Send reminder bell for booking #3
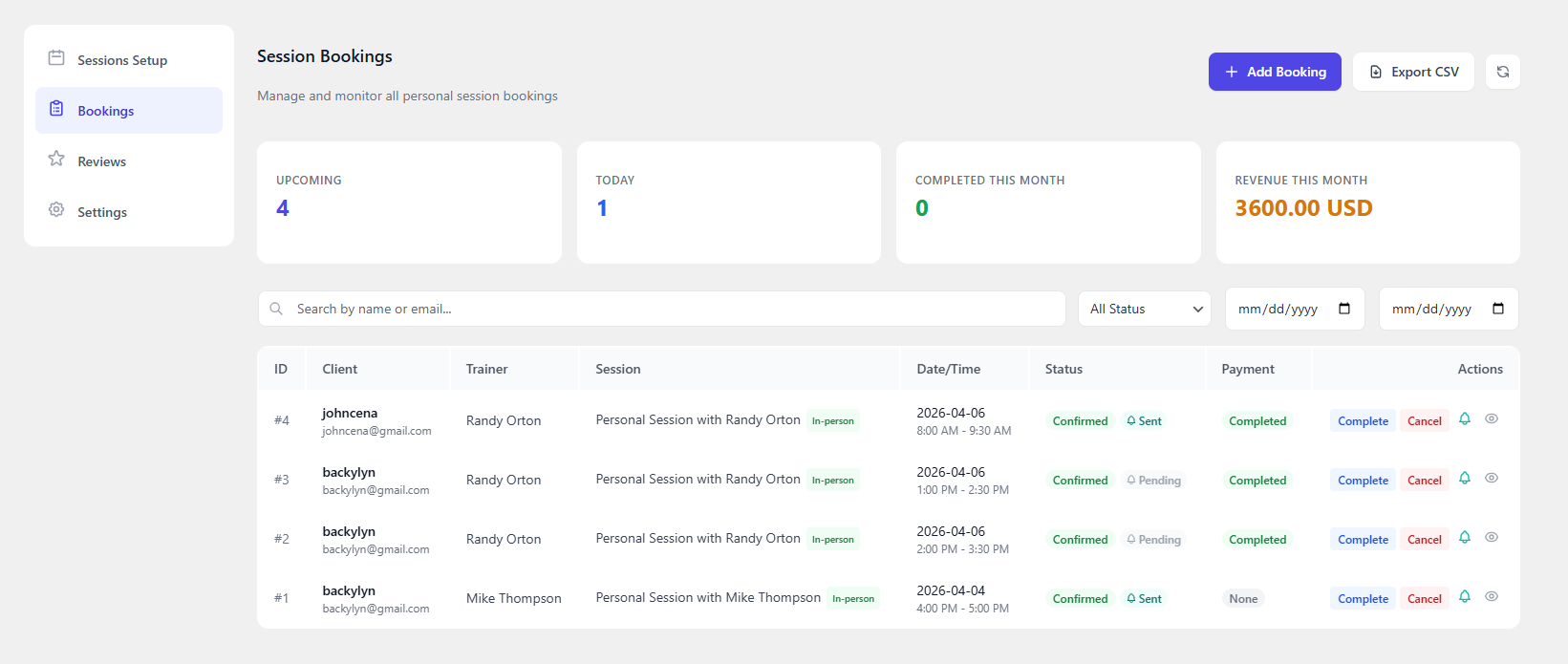The image size is (1568, 664). [1465, 479]
